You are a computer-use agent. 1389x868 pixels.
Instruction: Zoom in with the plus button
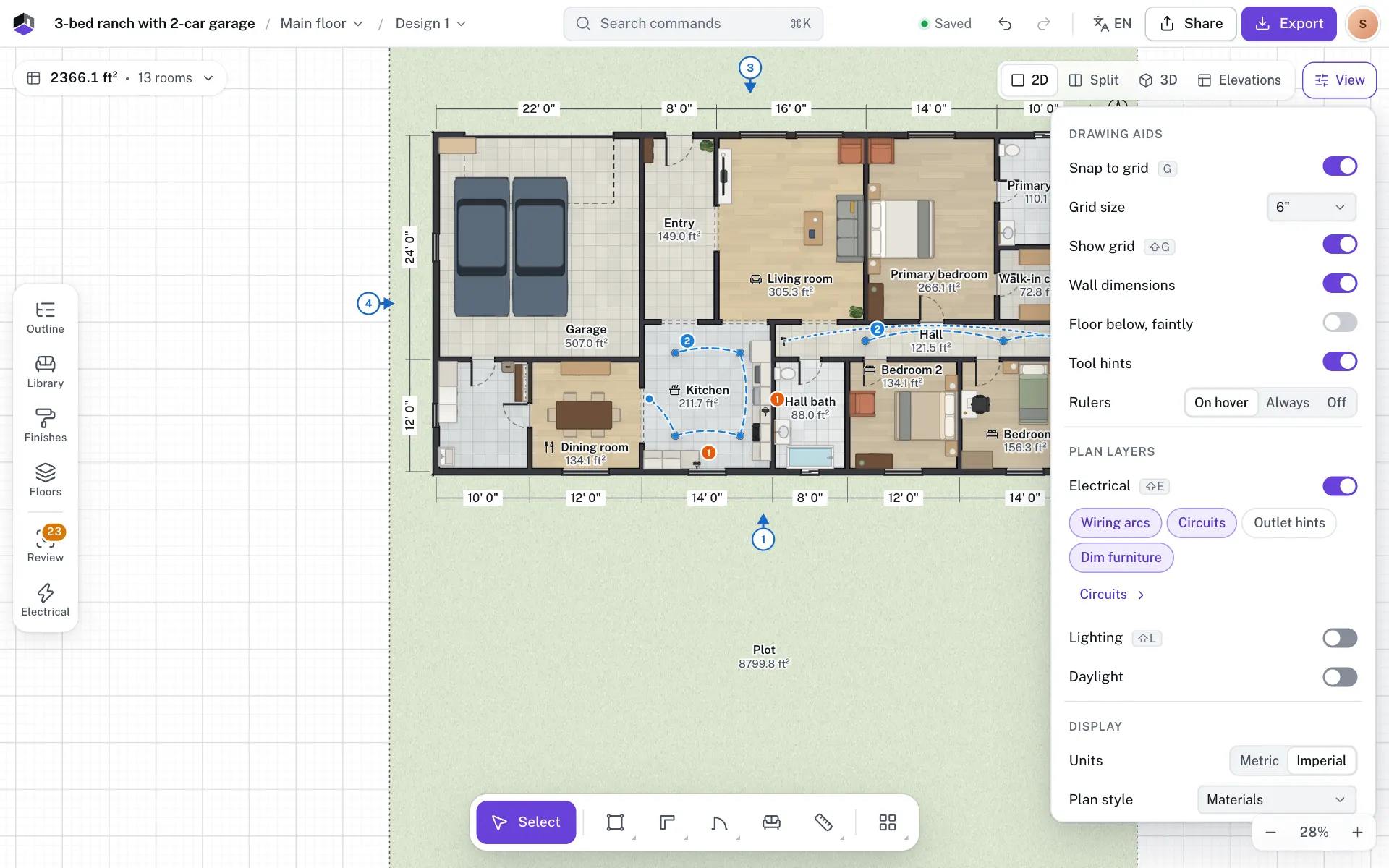1357,833
